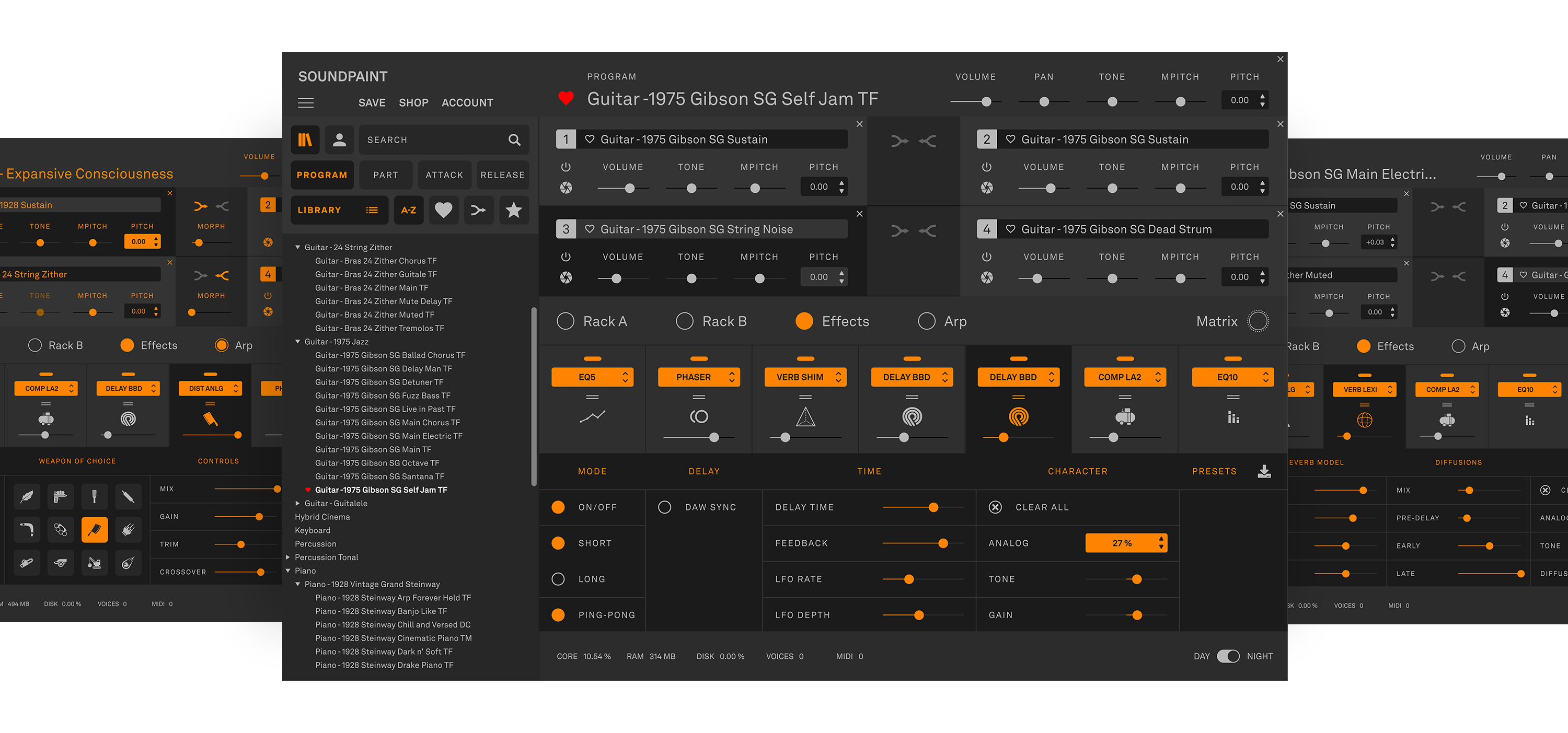Click the red heart favorite icon beside program name
This screenshot has width=1568, height=733.
(566, 98)
